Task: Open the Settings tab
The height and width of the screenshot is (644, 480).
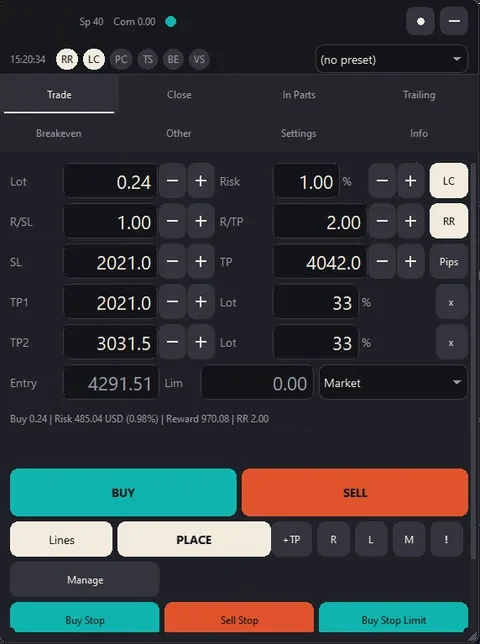Action: (299, 133)
